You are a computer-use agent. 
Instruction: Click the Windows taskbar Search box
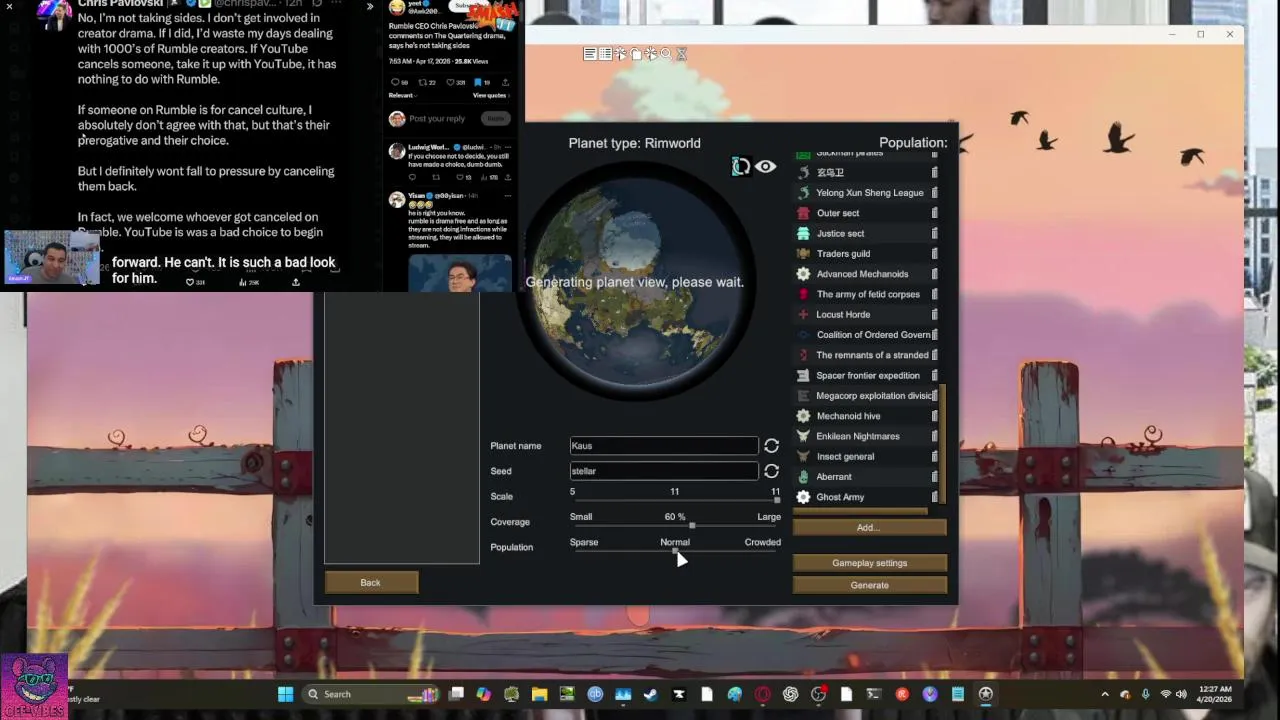coord(370,694)
